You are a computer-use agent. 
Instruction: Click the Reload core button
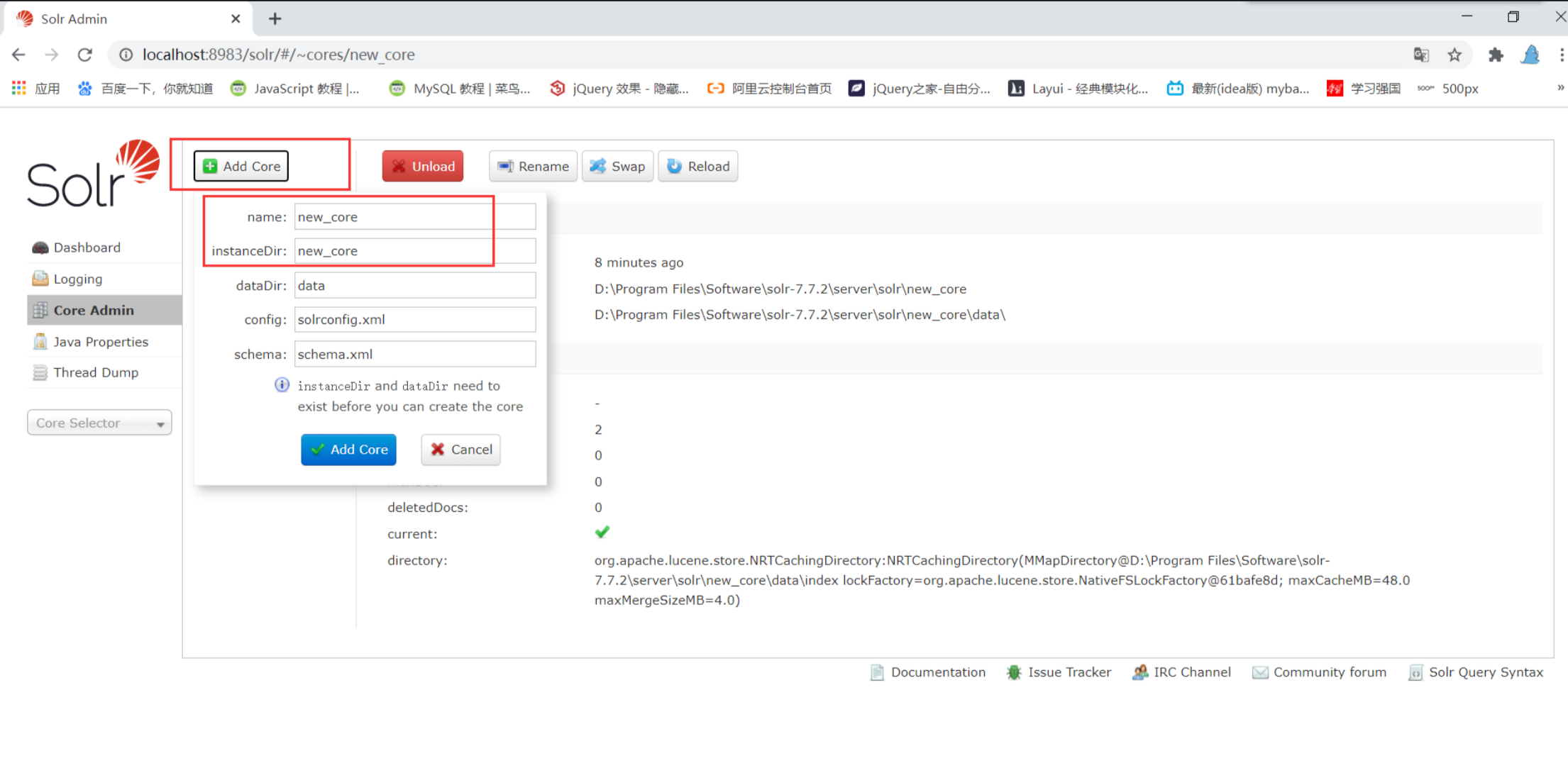[698, 166]
